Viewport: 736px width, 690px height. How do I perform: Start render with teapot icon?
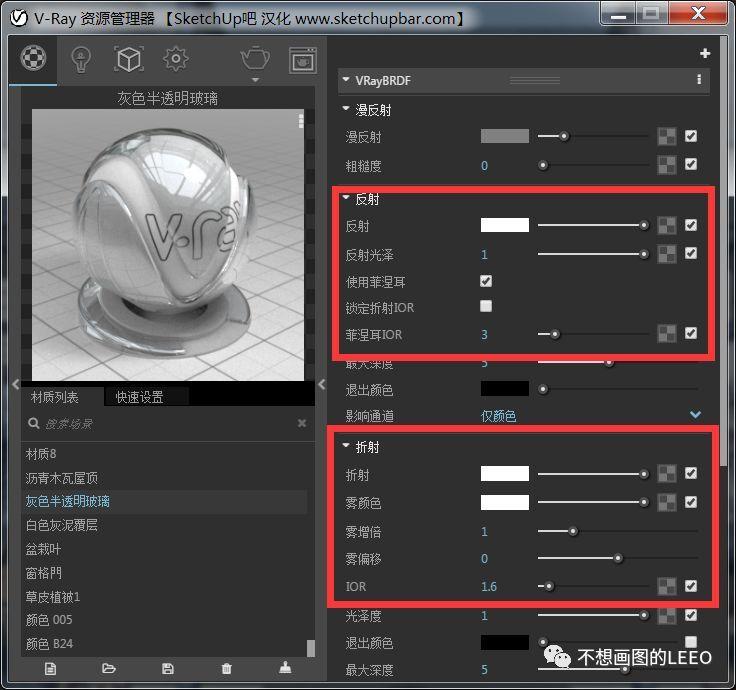click(255, 58)
